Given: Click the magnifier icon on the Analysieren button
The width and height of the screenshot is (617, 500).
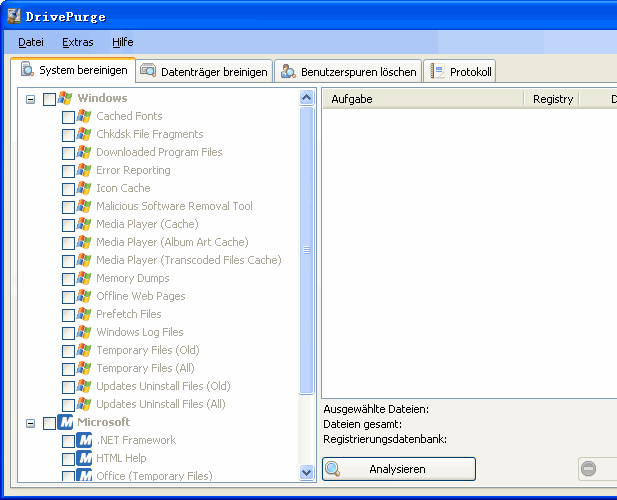Looking at the screenshot, I should point(333,468).
